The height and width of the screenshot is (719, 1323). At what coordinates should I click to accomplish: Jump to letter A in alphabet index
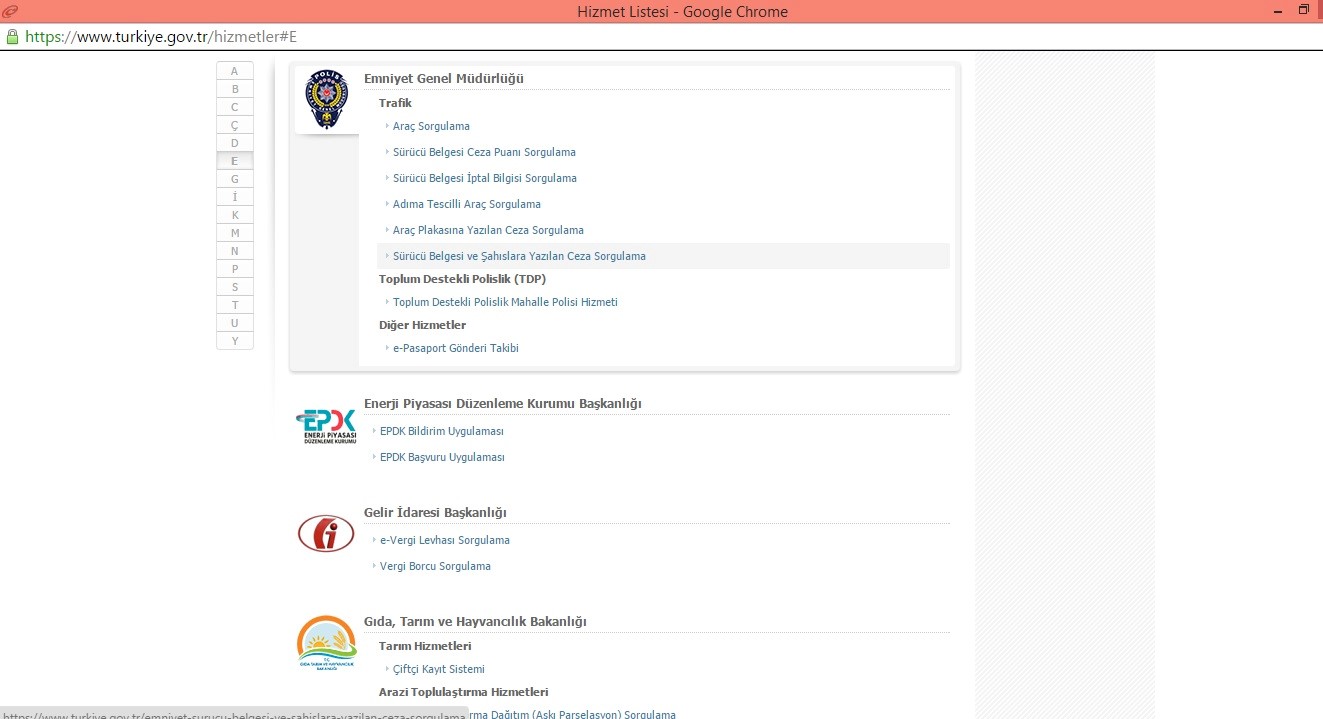pos(235,71)
